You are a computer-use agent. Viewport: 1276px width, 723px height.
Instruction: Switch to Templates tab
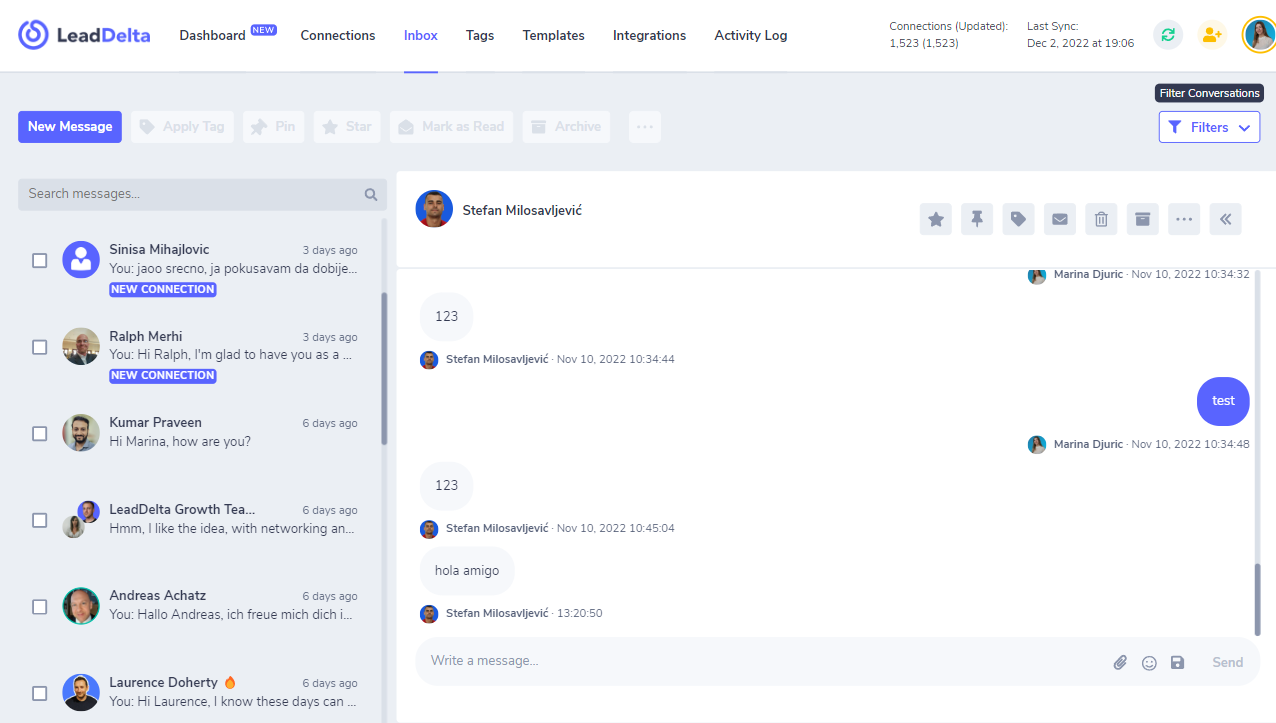(x=553, y=35)
